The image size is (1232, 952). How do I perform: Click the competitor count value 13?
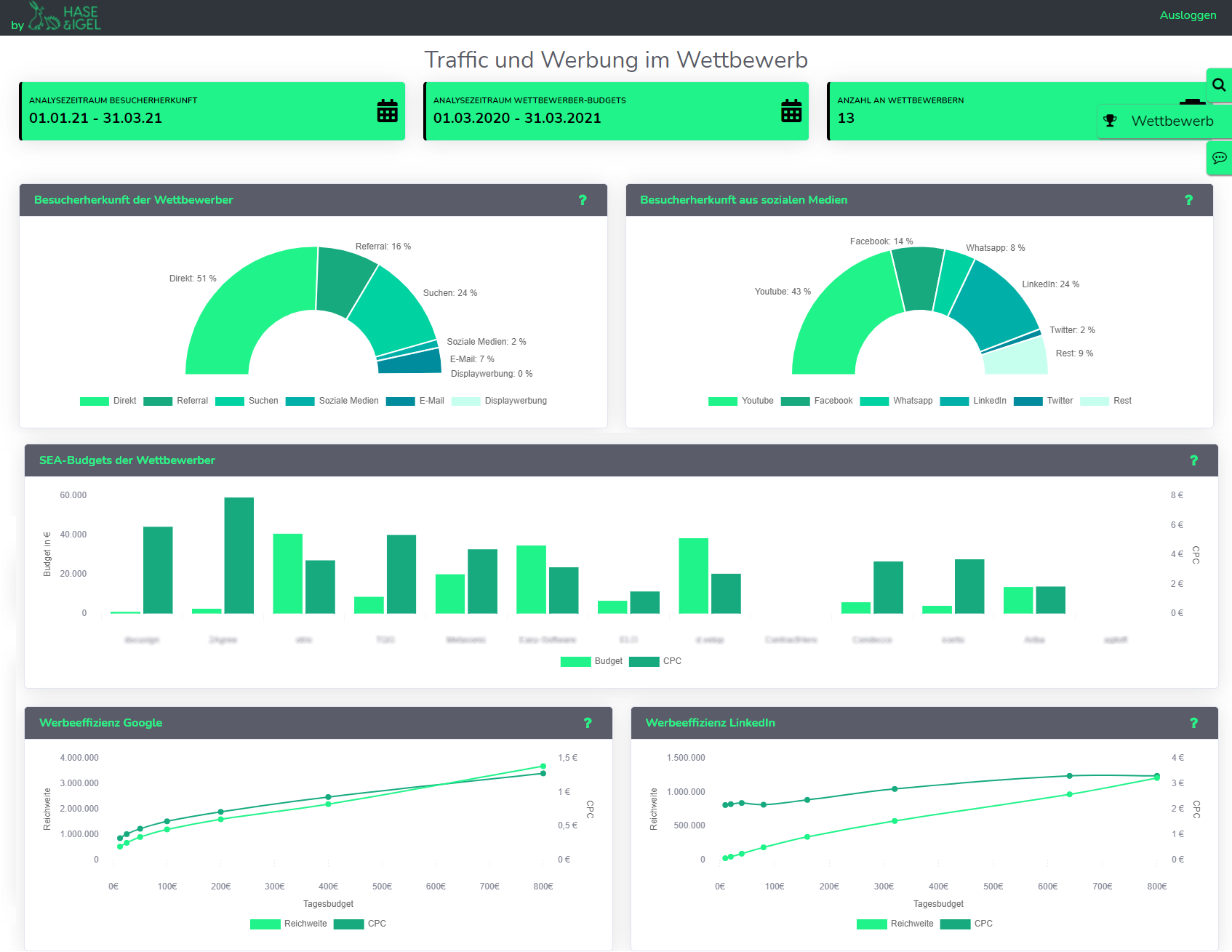(x=846, y=118)
